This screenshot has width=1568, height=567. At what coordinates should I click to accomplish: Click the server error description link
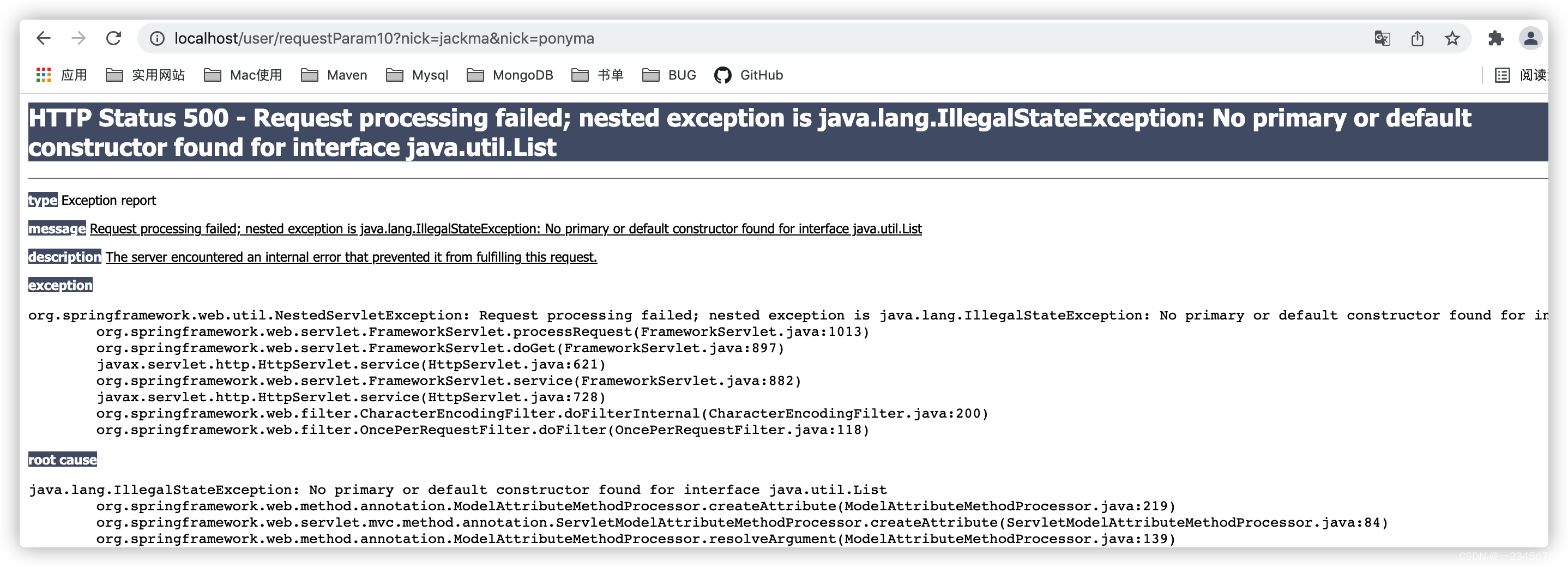tap(351, 257)
